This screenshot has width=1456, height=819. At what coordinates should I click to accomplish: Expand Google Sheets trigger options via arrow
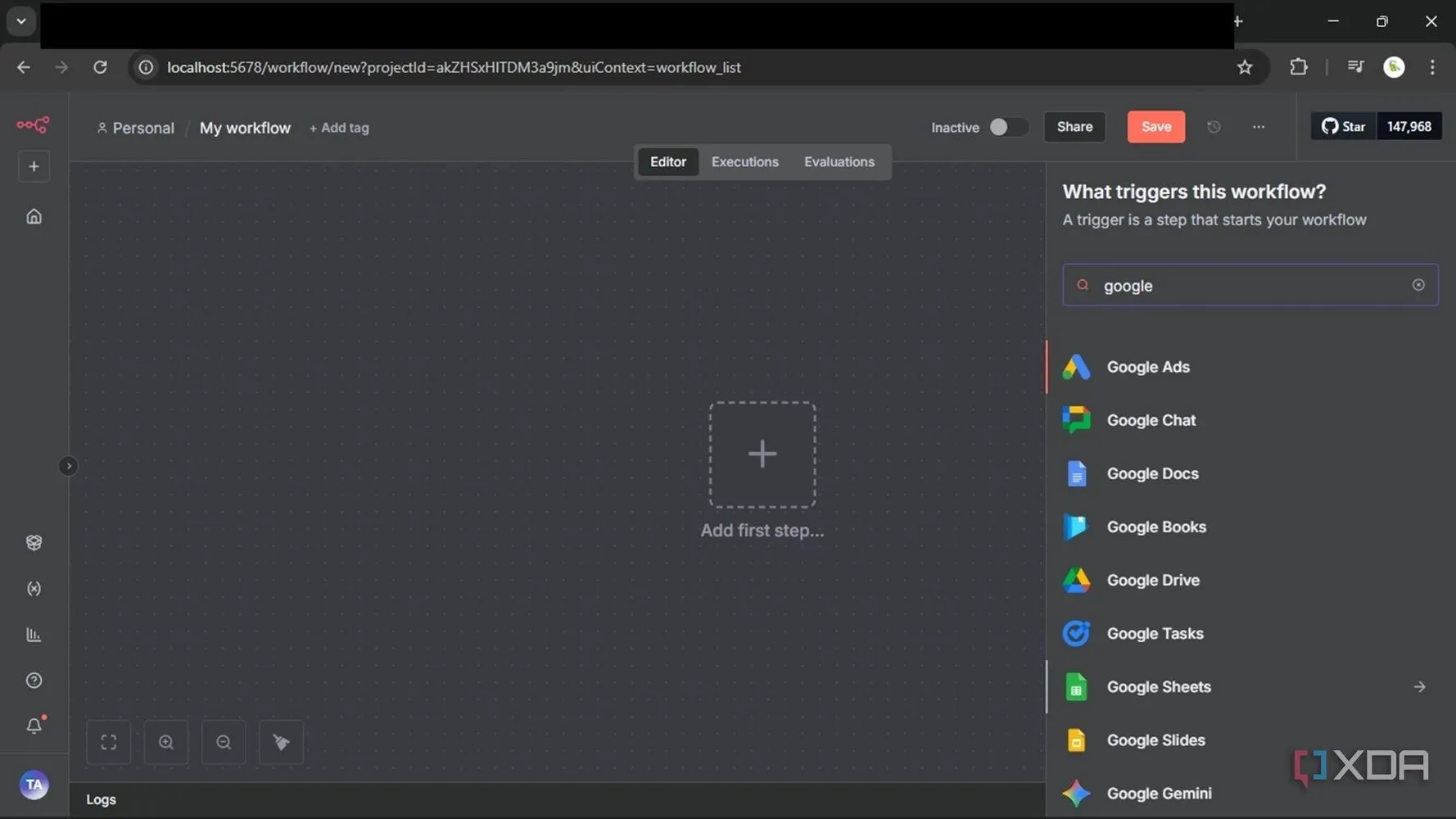coord(1419,687)
